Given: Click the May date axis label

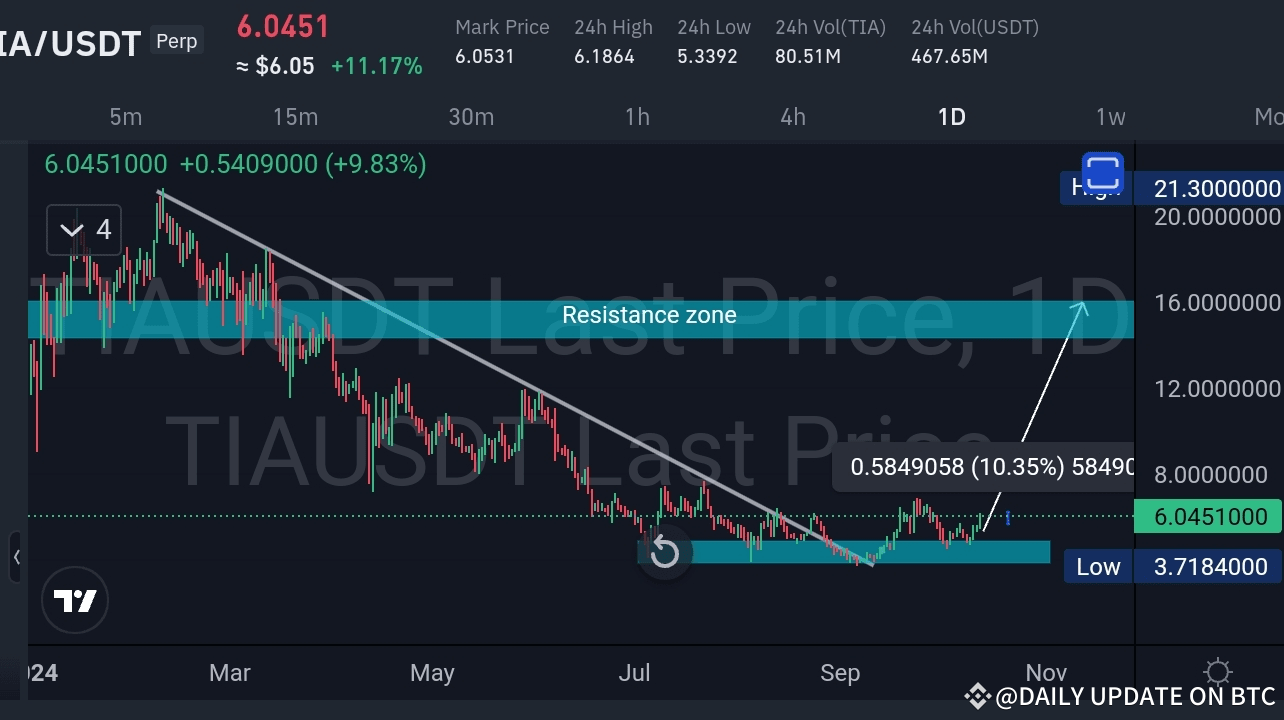Looking at the screenshot, I should 432,673.
